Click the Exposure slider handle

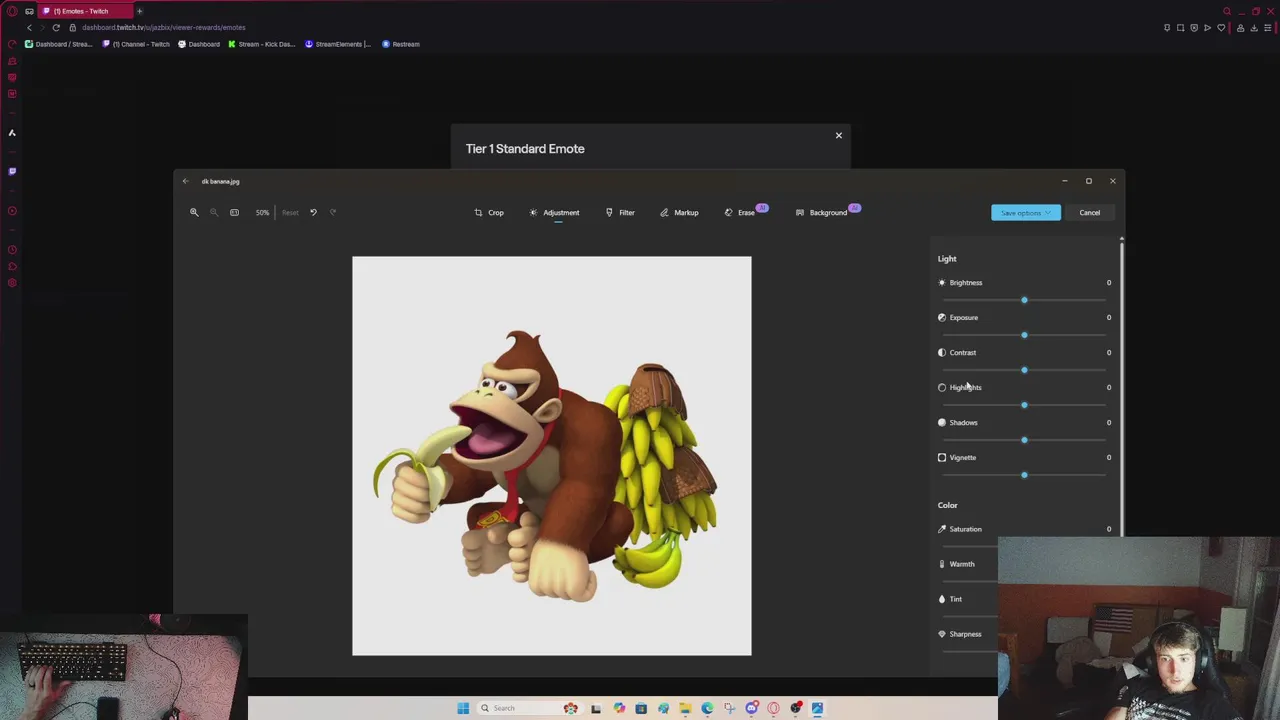tap(1024, 335)
